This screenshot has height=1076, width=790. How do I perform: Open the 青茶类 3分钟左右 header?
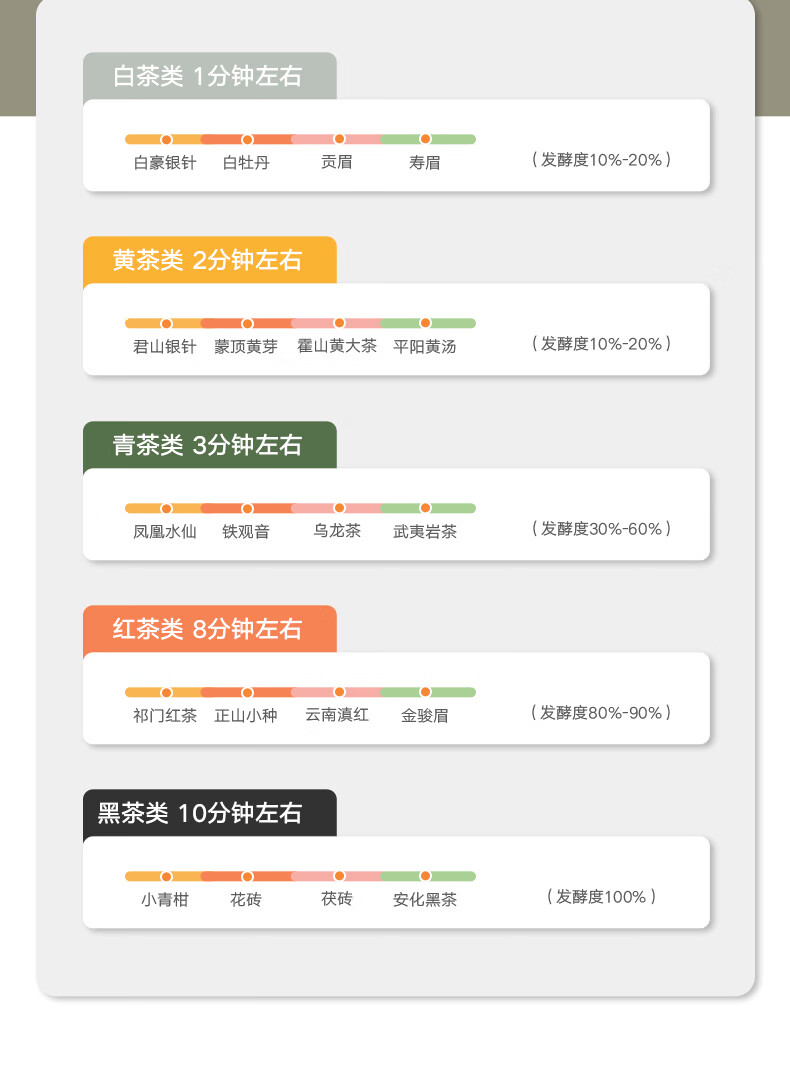click(x=209, y=445)
